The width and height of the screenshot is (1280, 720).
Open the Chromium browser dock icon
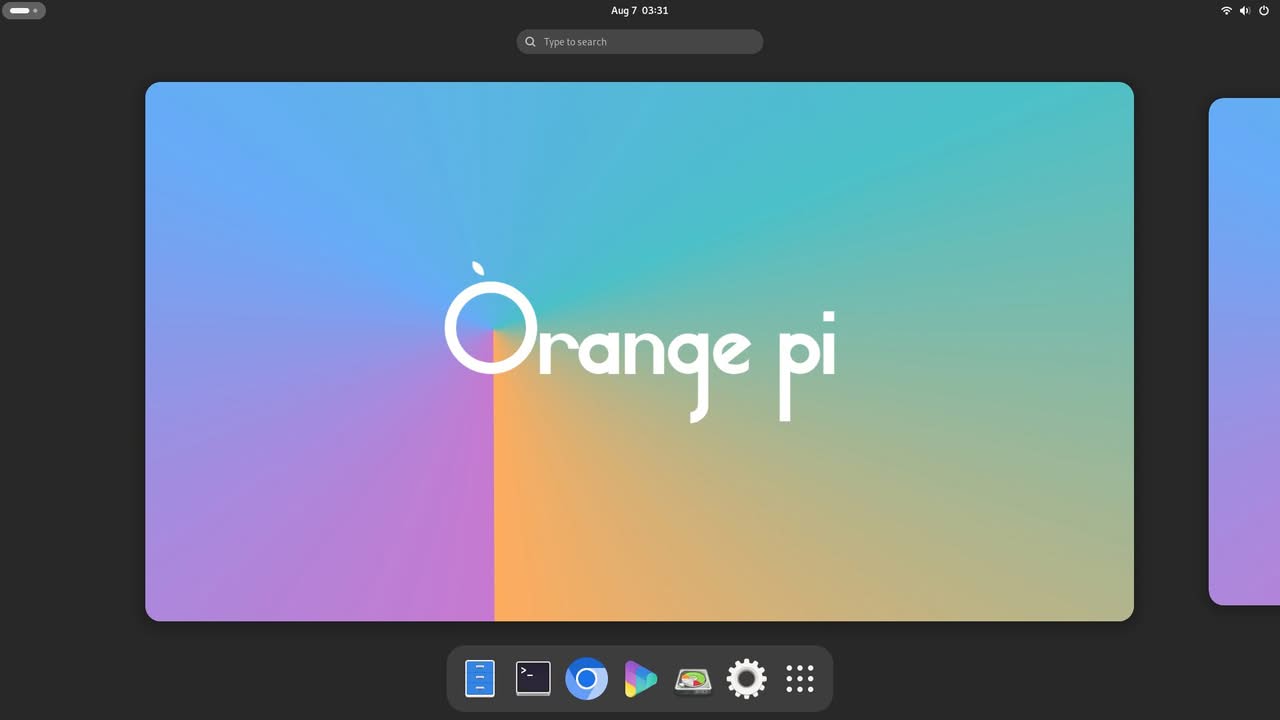587,679
